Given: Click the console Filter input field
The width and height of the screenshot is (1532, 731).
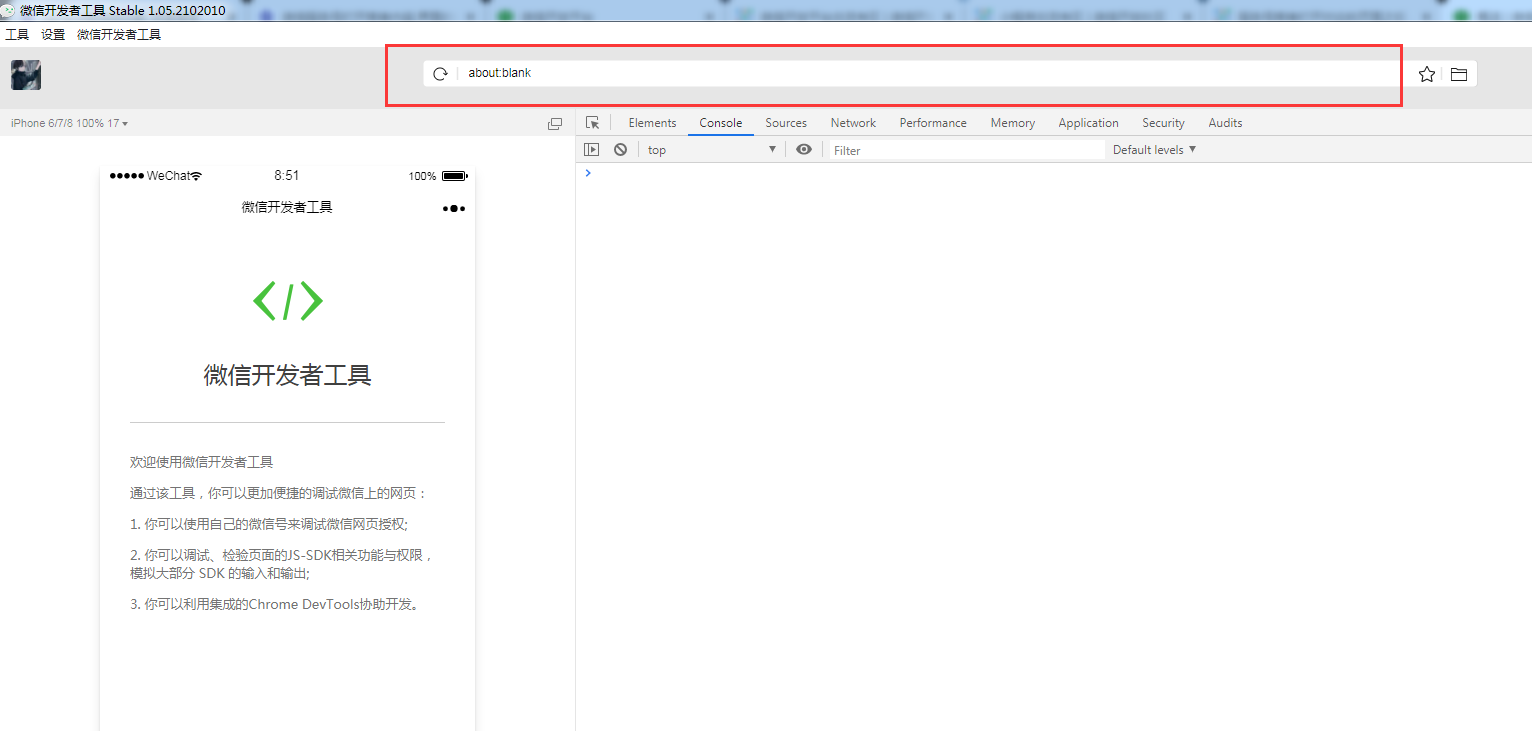Looking at the screenshot, I should coord(967,150).
